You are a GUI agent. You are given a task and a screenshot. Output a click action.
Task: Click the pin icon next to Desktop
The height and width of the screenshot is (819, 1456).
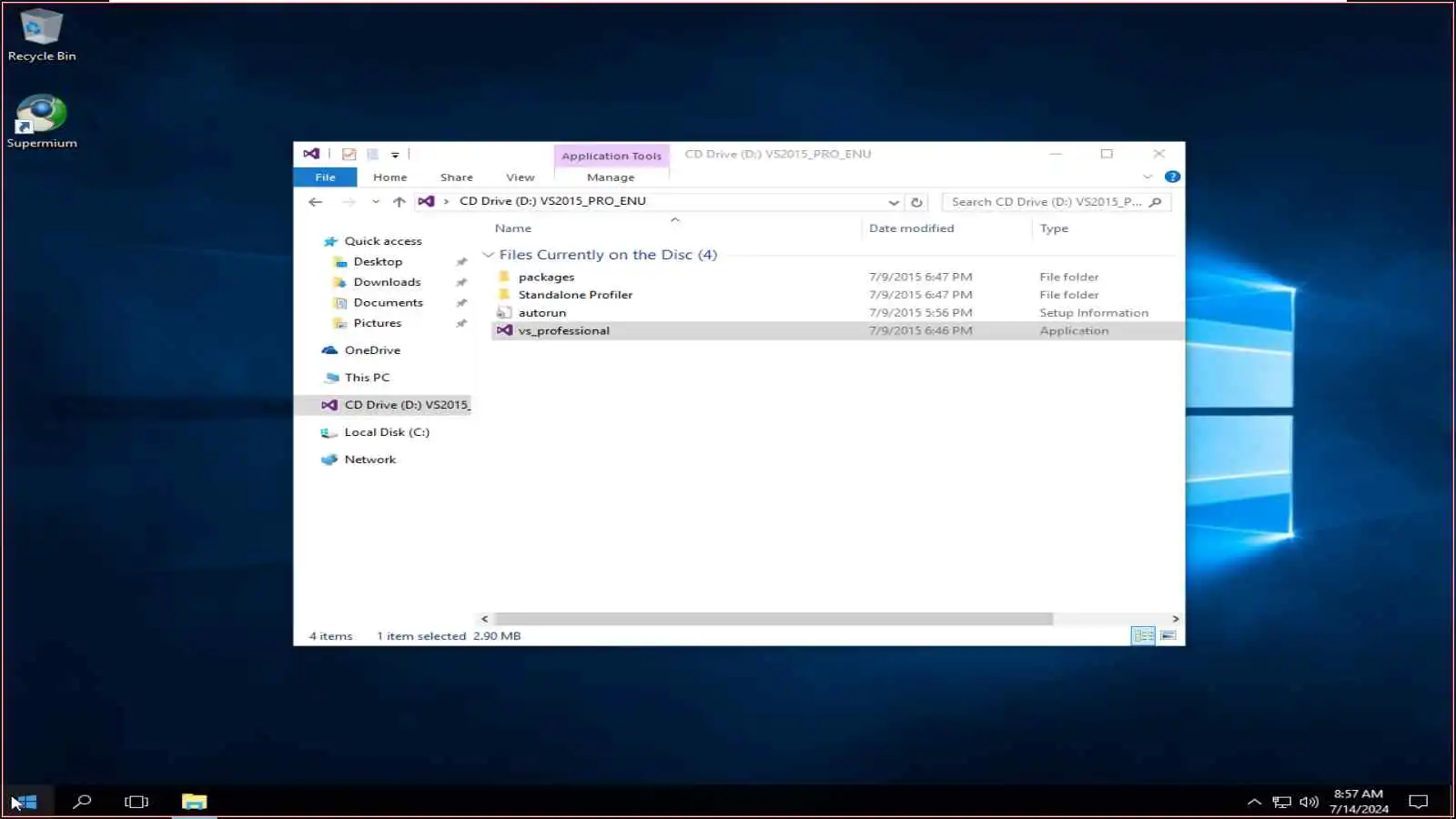[x=461, y=262]
